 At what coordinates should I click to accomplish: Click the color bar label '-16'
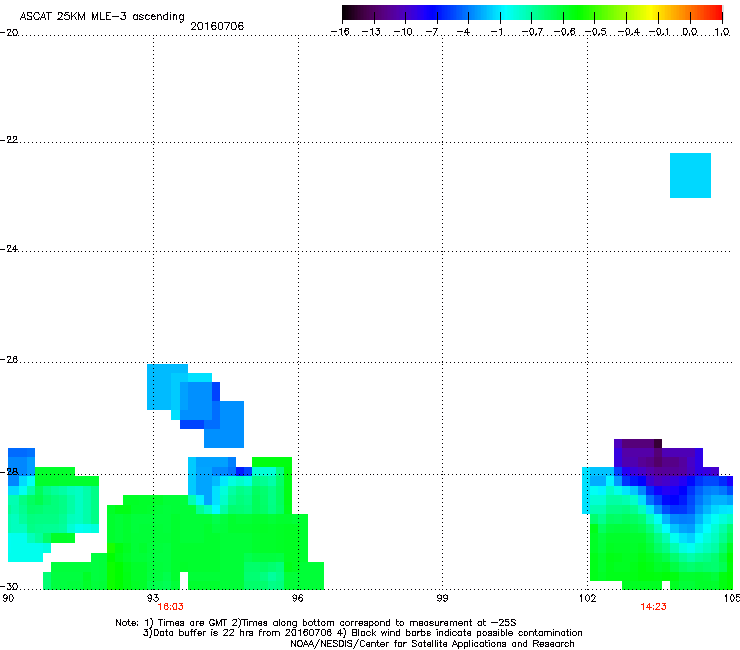pos(340,32)
